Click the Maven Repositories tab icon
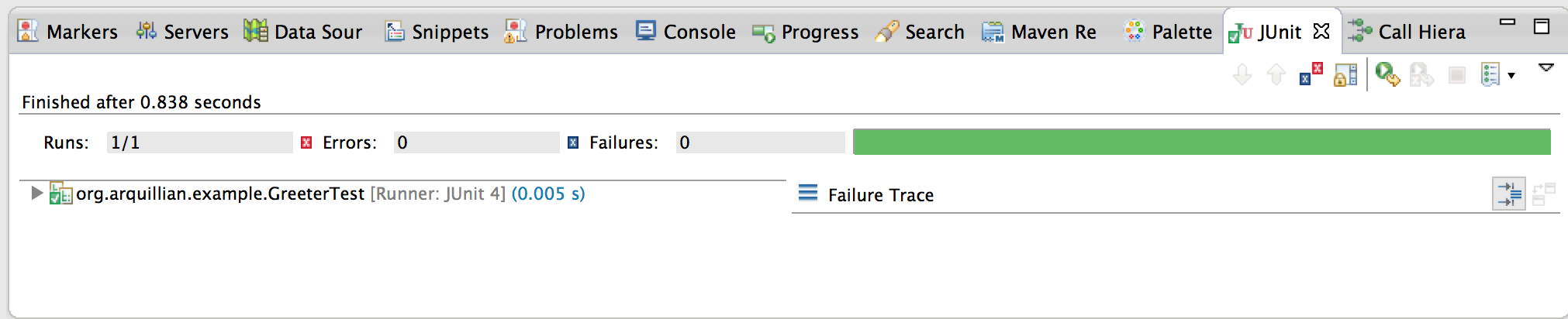This screenshot has width=1568, height=319. point(993,32)
